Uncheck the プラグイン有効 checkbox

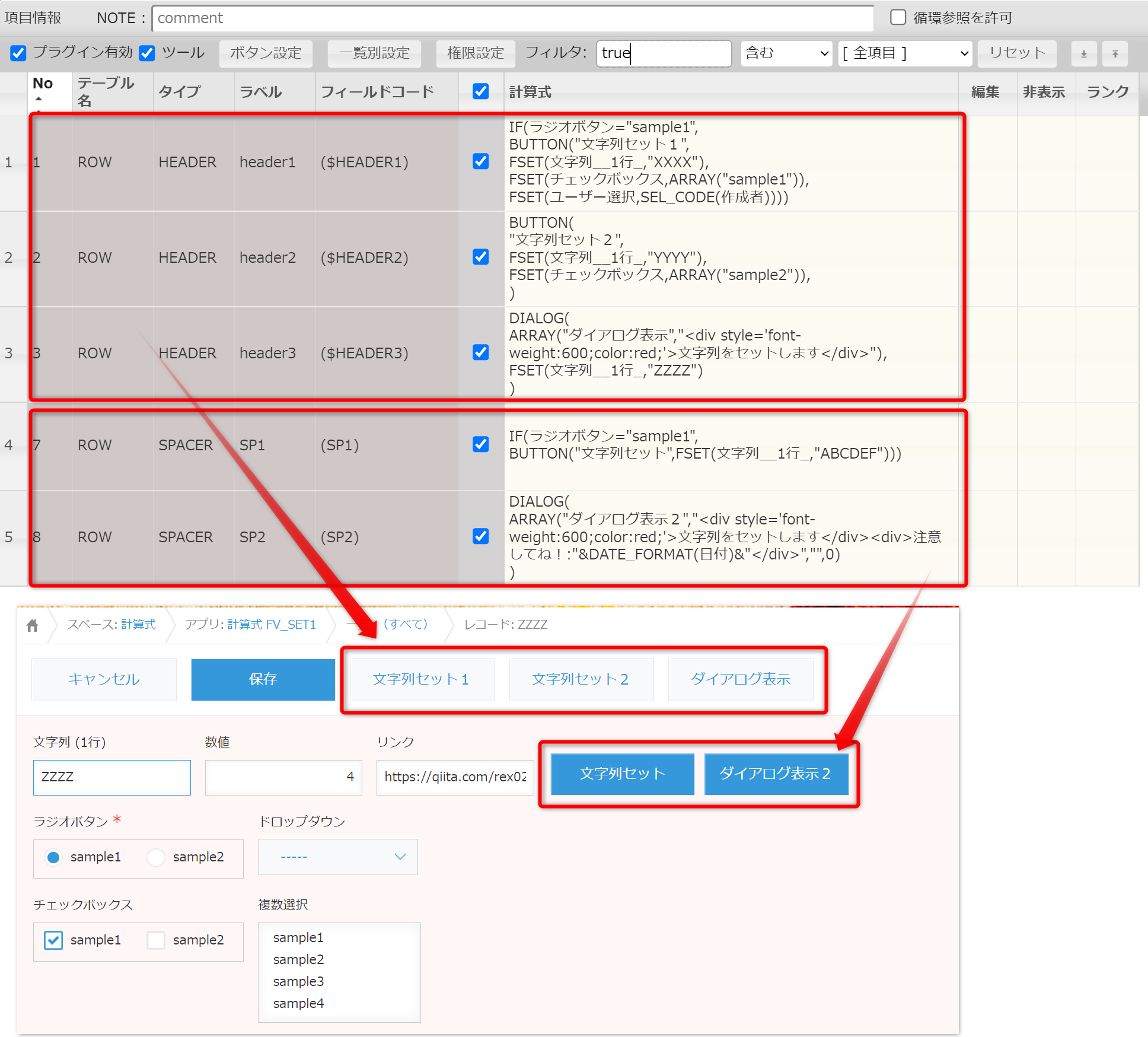[18, 53]
